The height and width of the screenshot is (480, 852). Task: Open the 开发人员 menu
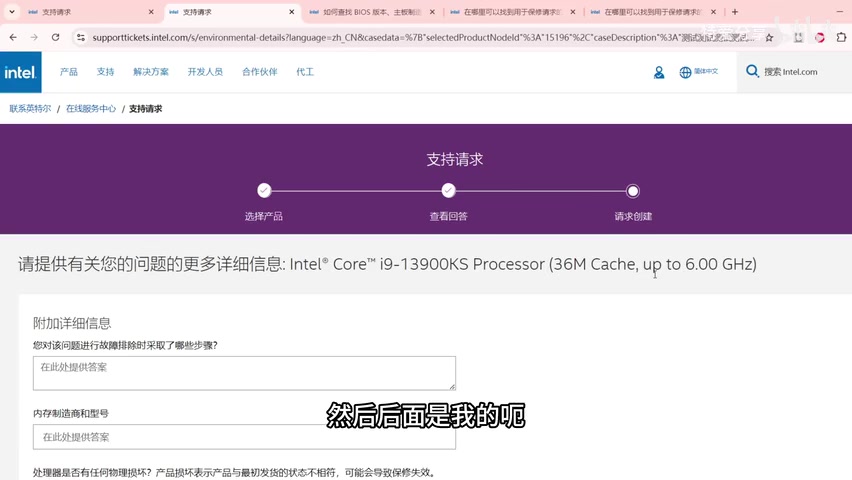tap(205, 72)
